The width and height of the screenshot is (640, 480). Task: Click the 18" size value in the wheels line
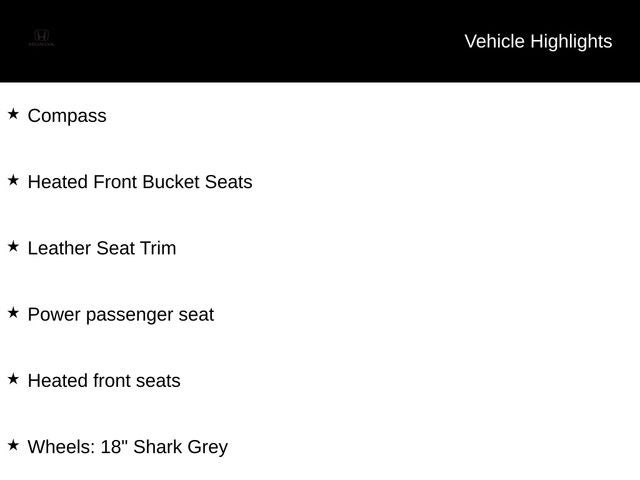[x=114, y=446]
